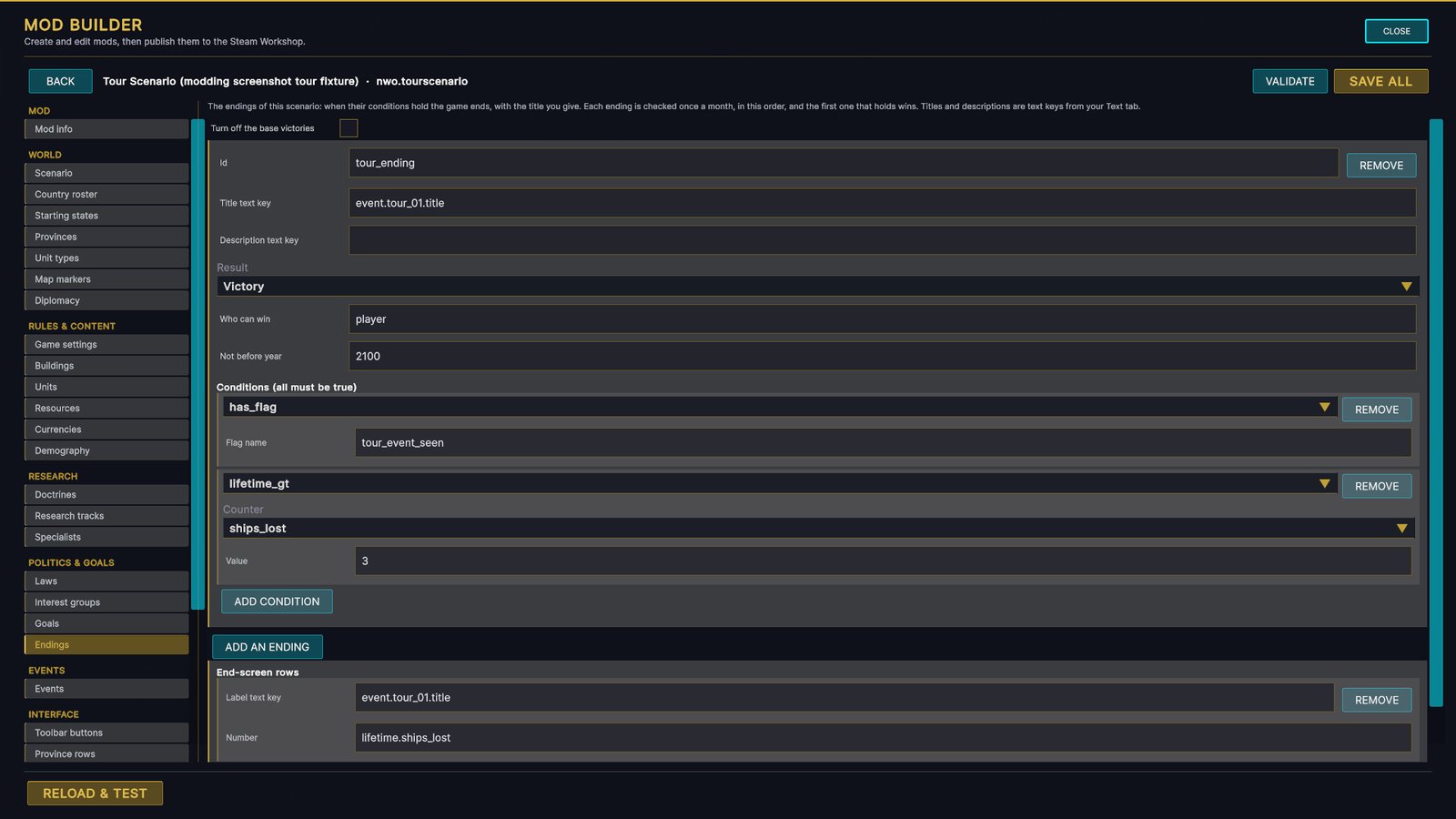
Task: Click ADD CONDITION button
Action: pos(277,602)
